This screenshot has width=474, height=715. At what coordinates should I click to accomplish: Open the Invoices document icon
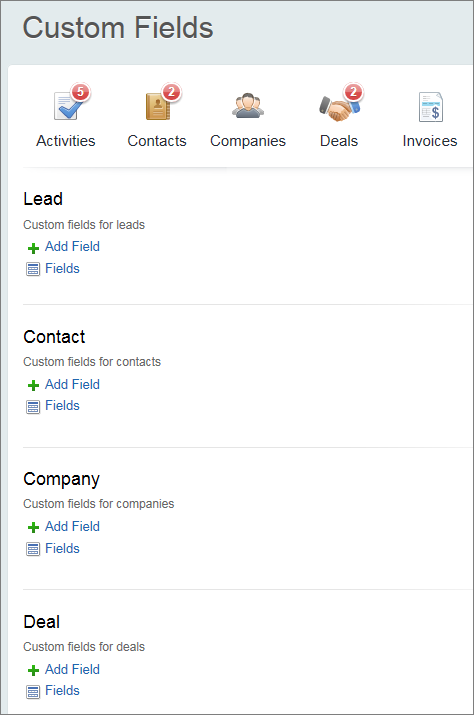[431, 107]
